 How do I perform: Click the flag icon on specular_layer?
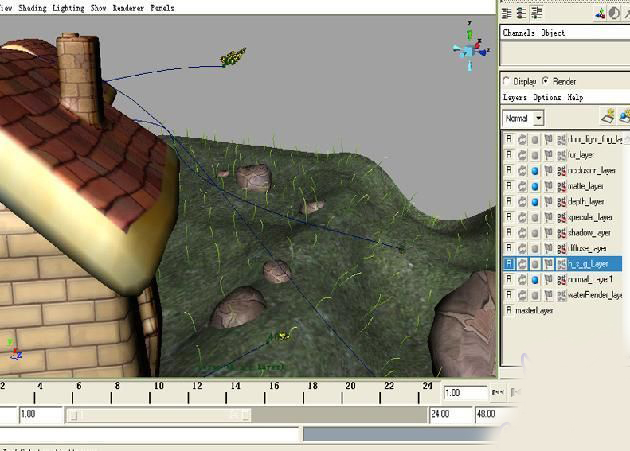(548, 217)
